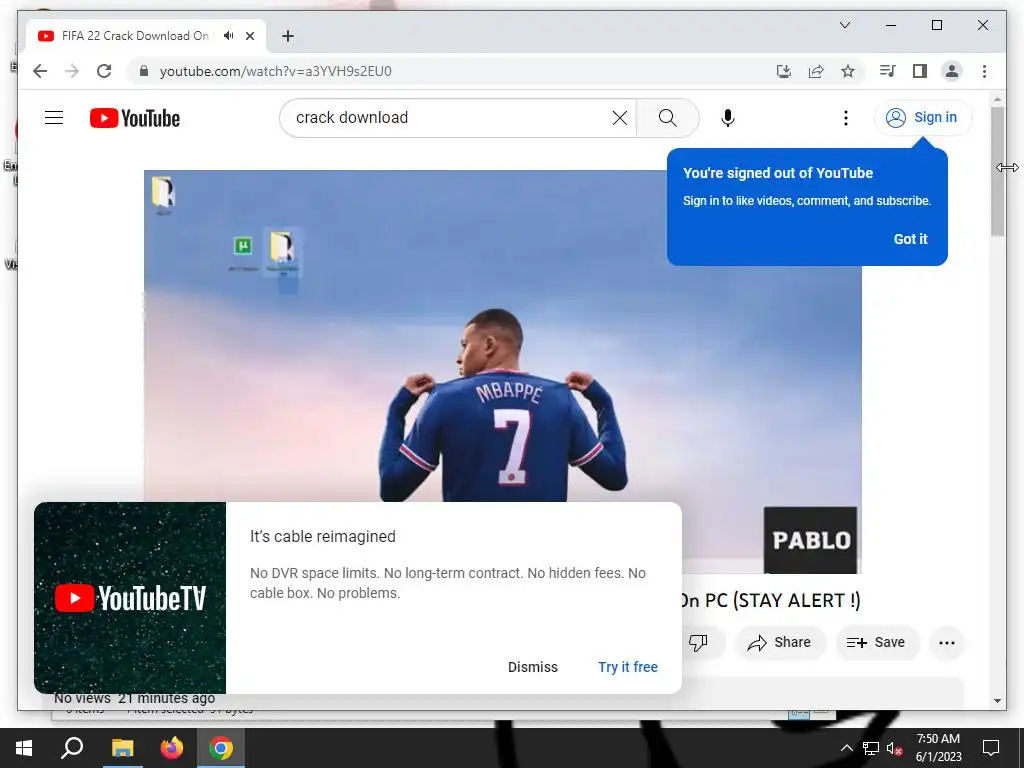Install app icon in address bar

point(784,71)
